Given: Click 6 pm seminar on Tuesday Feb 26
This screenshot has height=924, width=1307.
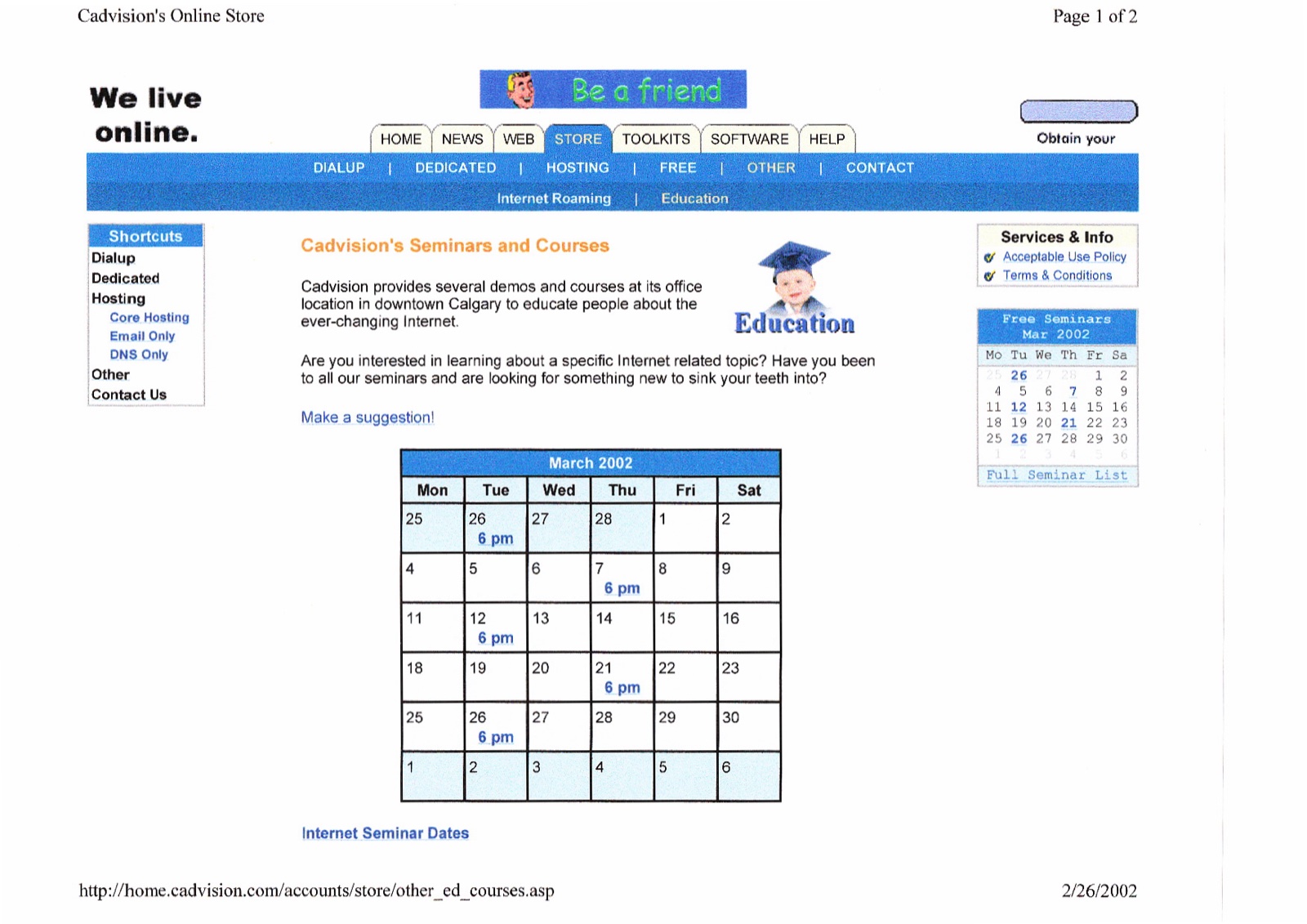Looking at the screenshot, I should (x=496, y=539).
